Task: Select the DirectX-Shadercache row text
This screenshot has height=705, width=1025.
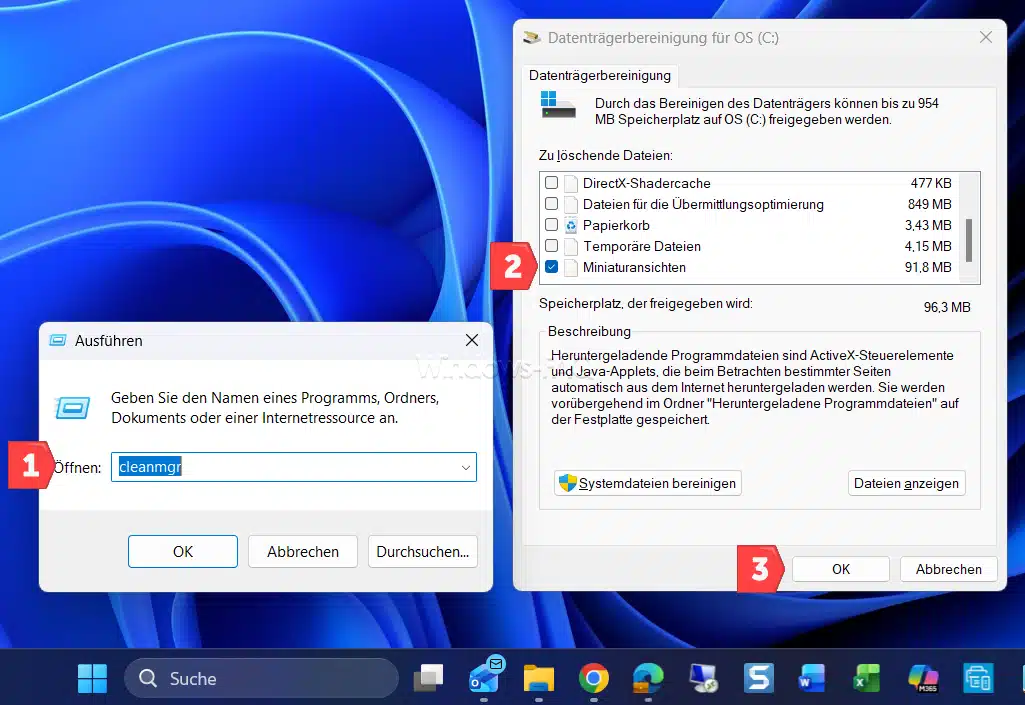Action: tap(647, 184)
